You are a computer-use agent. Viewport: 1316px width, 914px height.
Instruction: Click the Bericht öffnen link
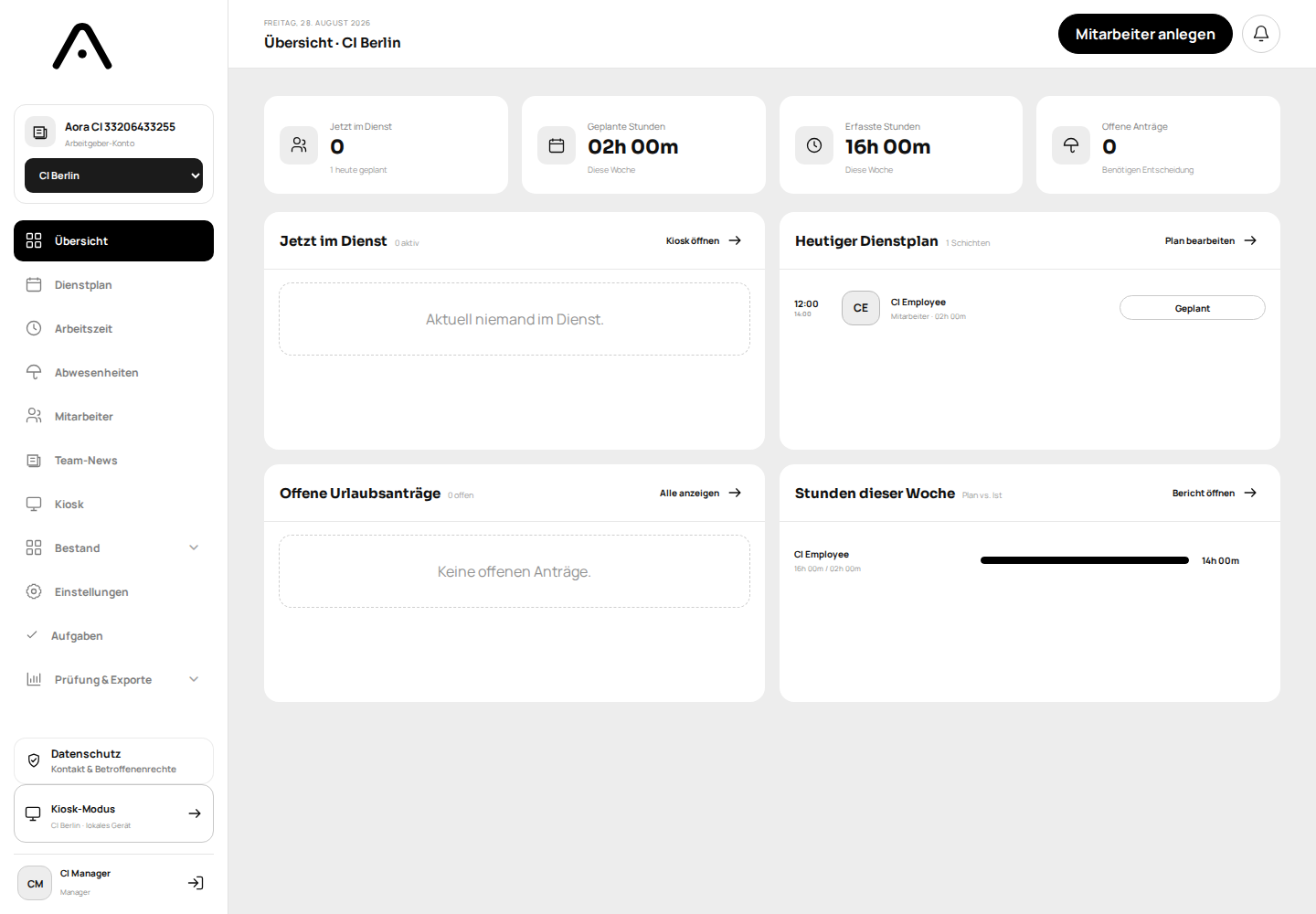[x=1215, y=493]
